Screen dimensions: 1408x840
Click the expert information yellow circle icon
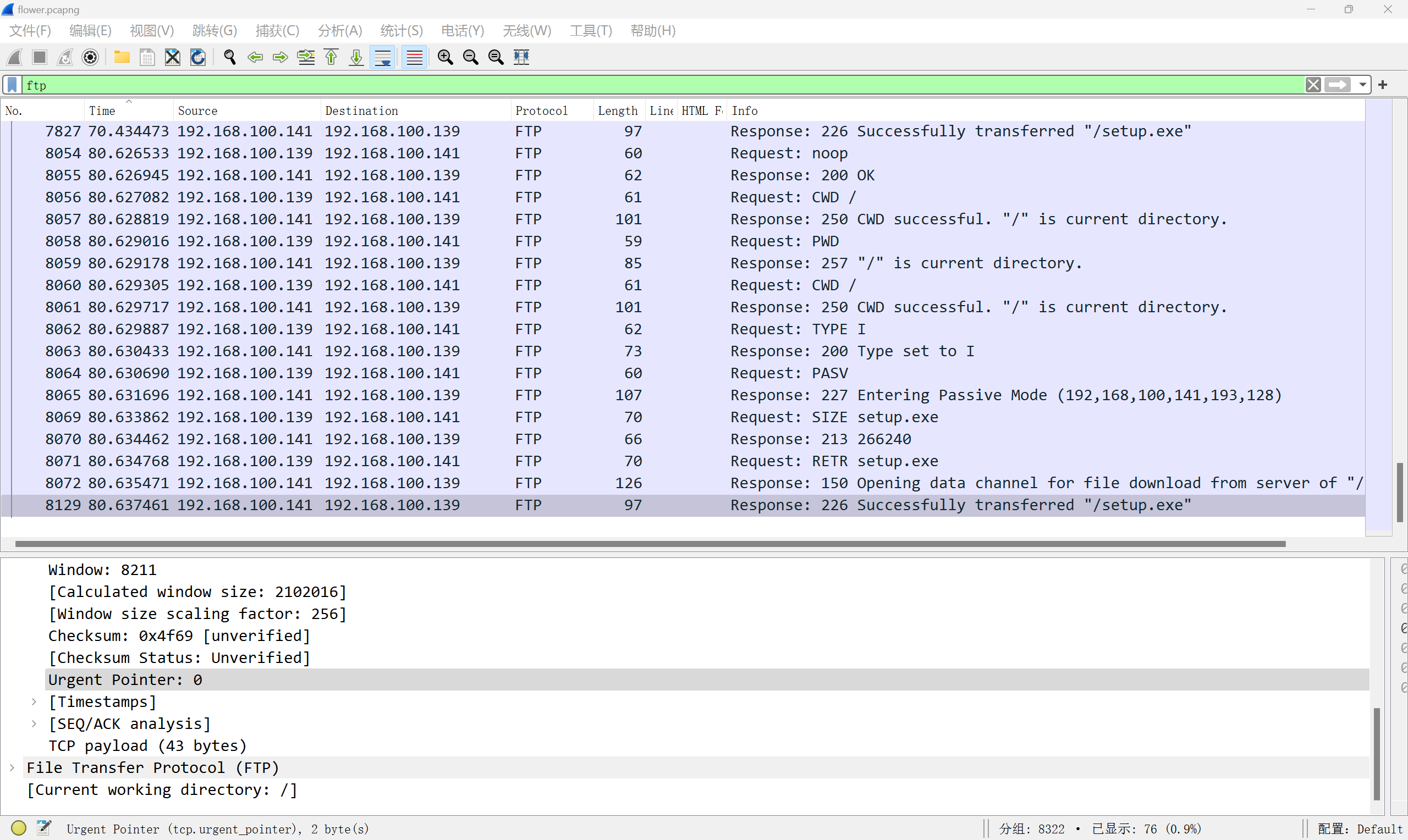coord(19,828)
